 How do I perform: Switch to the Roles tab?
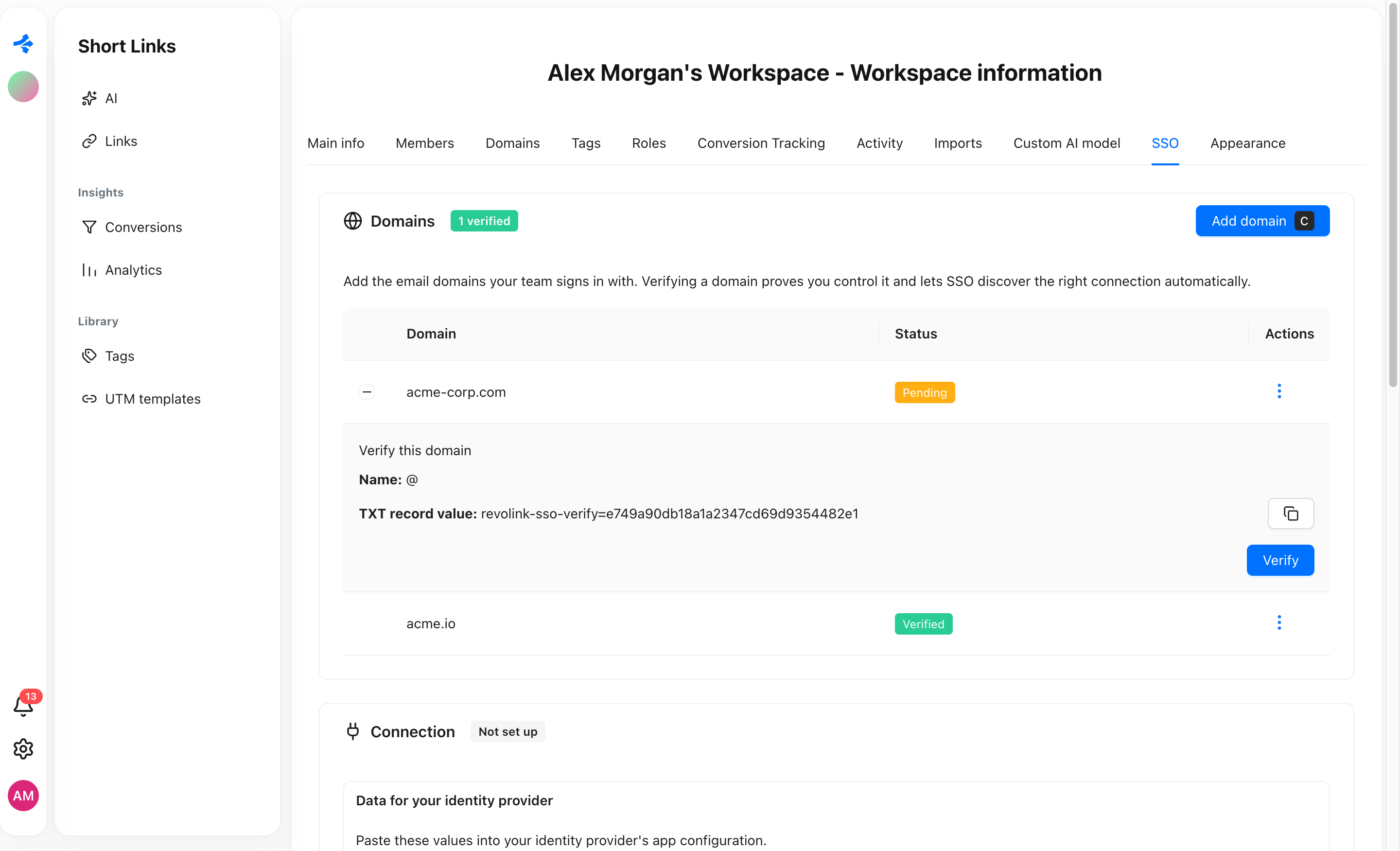[x=649, y=143]
